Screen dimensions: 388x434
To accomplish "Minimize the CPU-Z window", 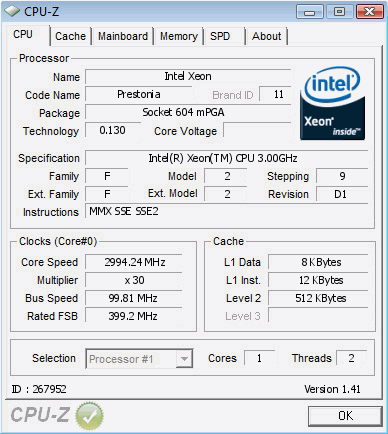I will pyautogui.click(x=310, y=12).
